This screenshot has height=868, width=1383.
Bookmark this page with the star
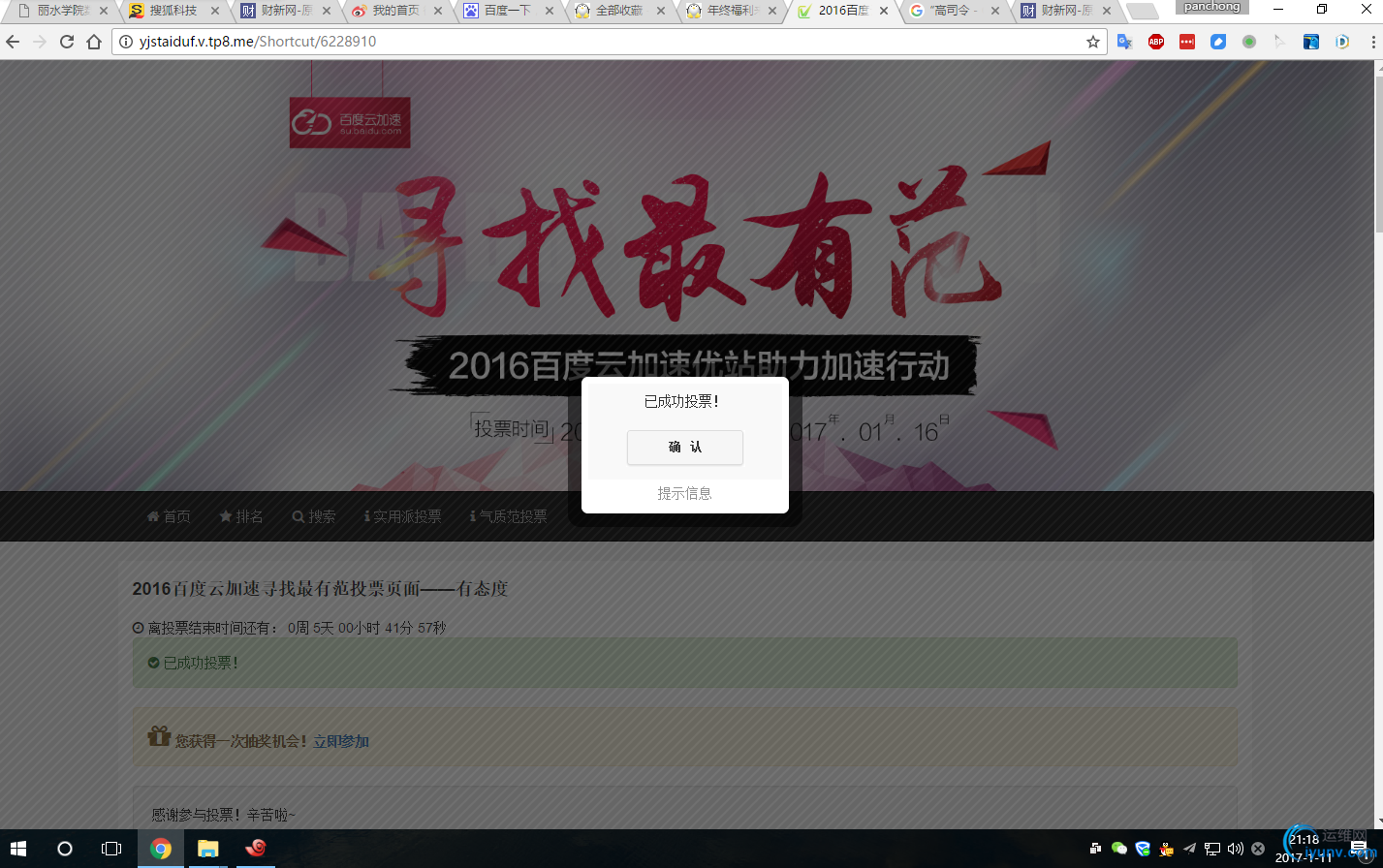coord(1093,42)
